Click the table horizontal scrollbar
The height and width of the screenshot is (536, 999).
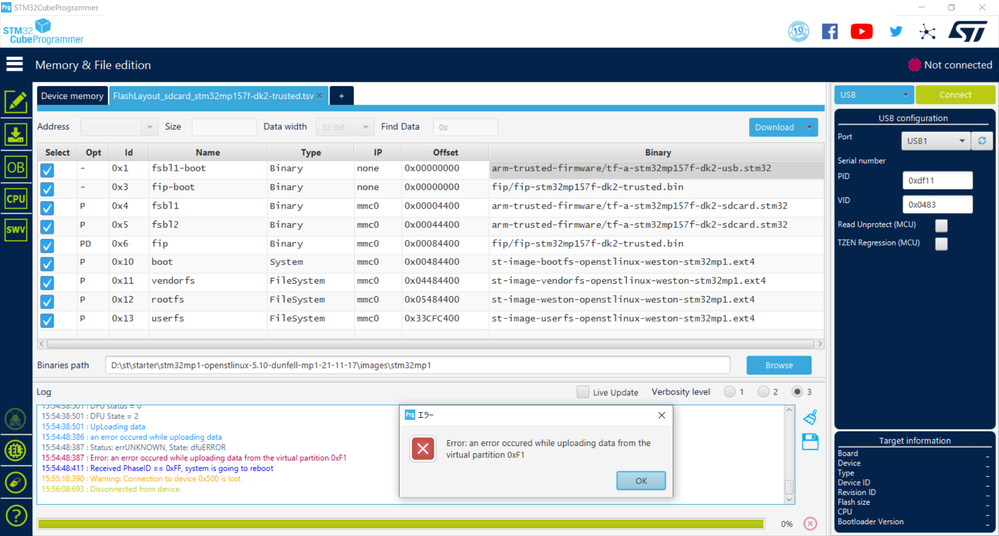[431, 344]
